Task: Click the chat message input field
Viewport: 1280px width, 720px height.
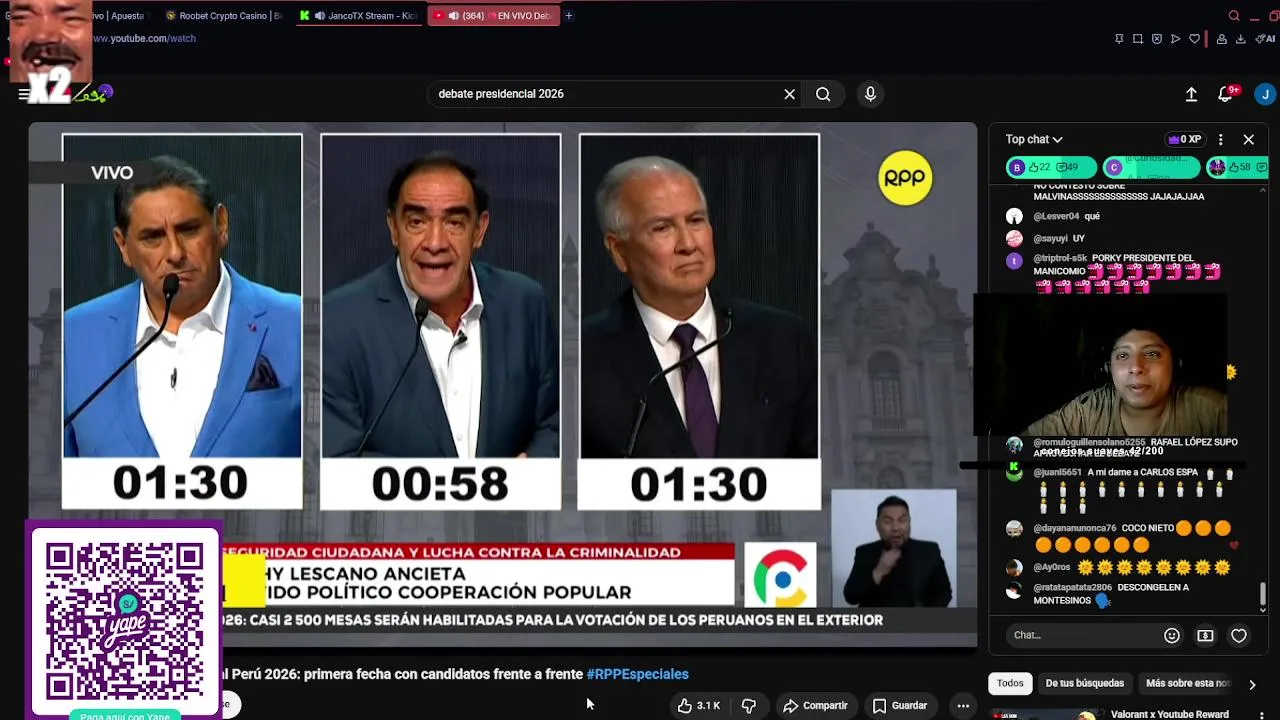Action: [x=1084, y=635]
